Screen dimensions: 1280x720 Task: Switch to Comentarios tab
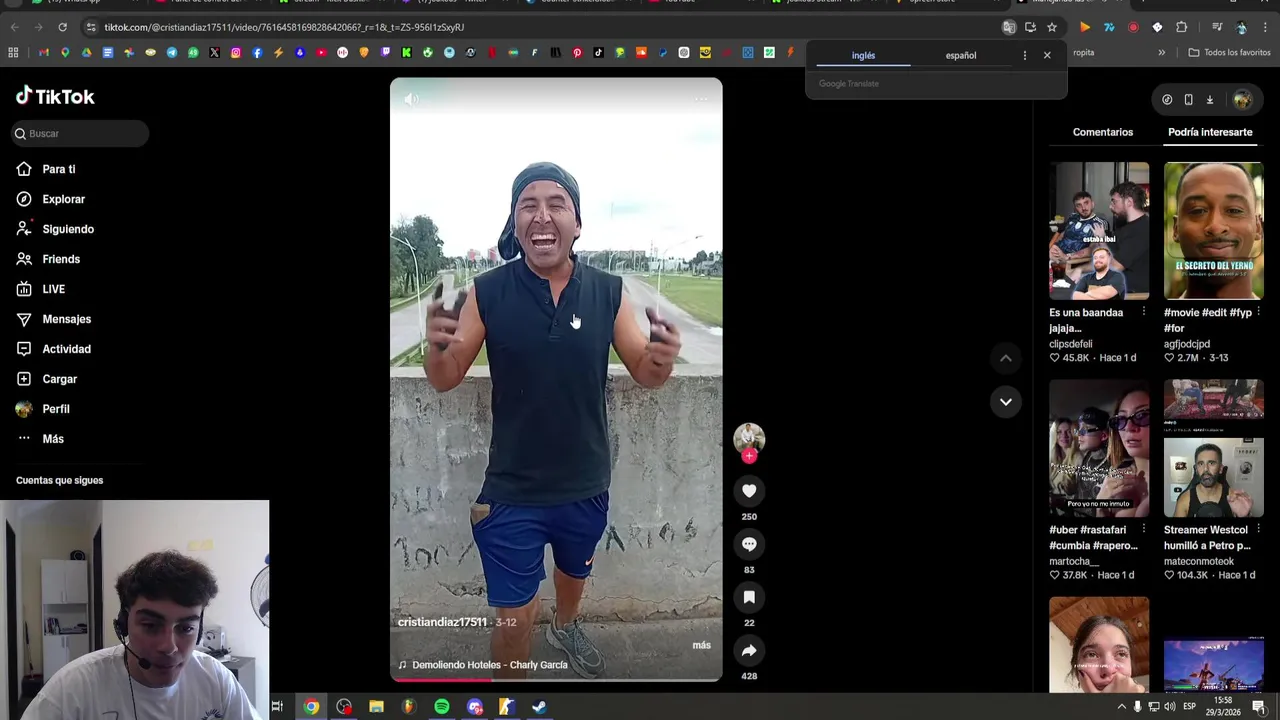click(x=1103, y=132)
